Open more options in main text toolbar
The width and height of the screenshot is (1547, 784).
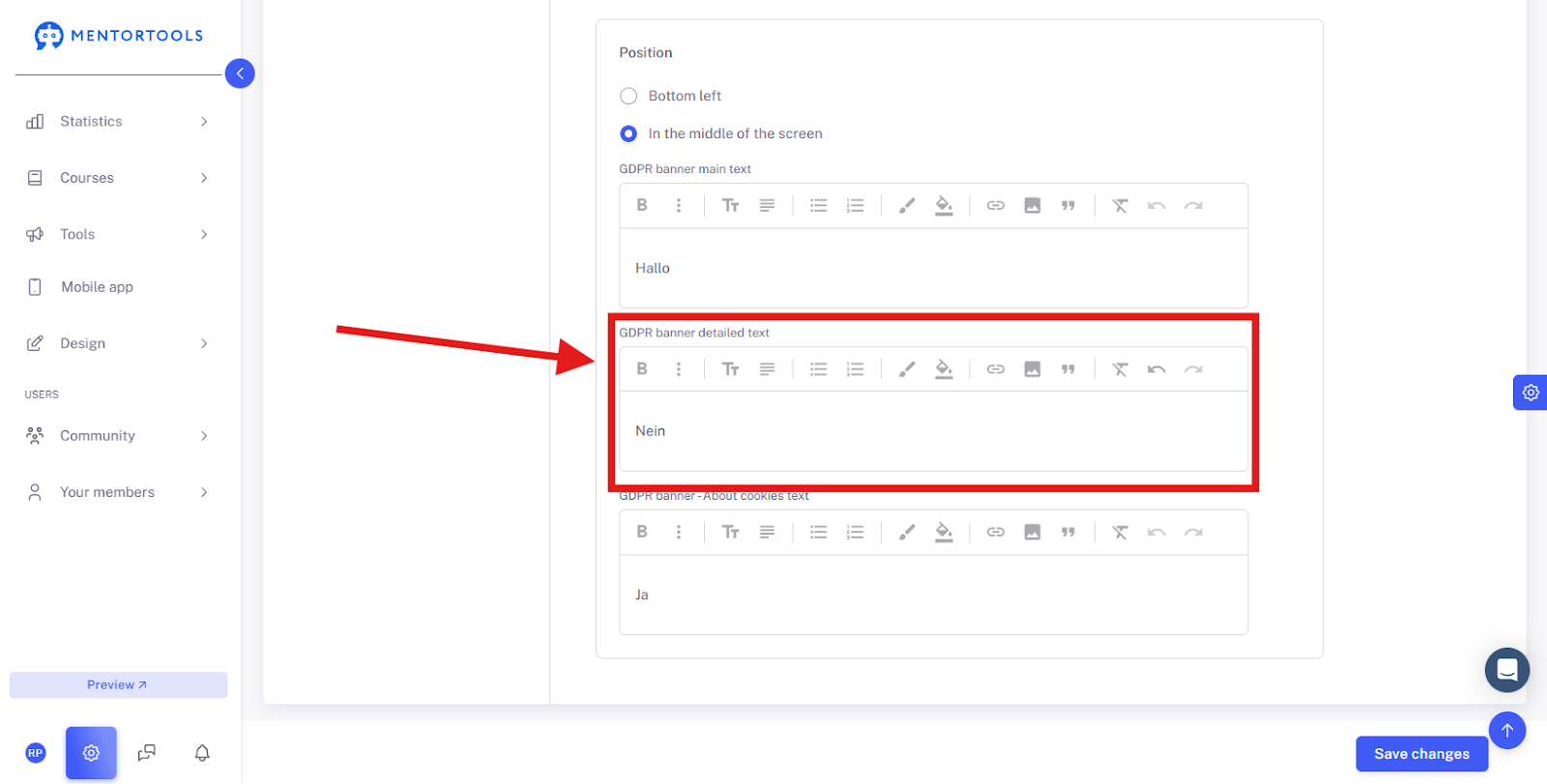point(679,205)
